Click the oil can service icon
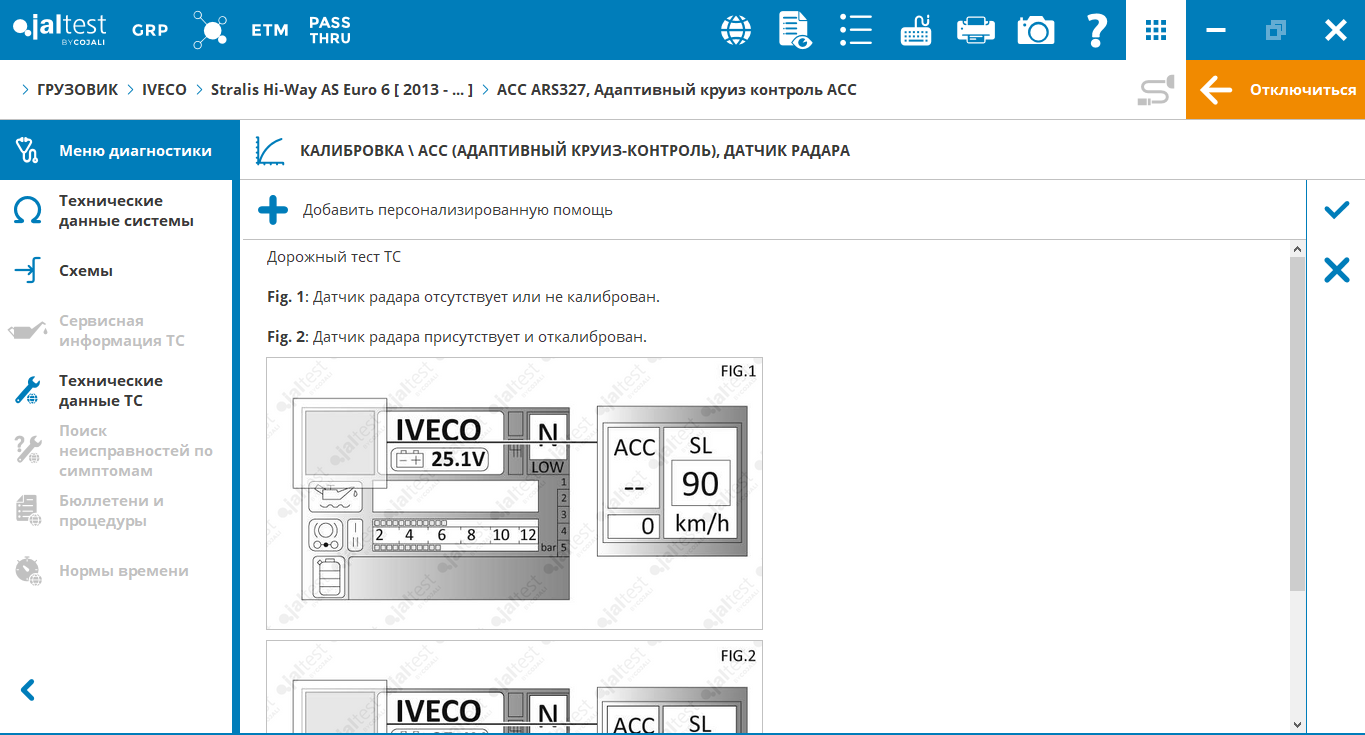1365x735 pixels. click(x=28, y=331)
